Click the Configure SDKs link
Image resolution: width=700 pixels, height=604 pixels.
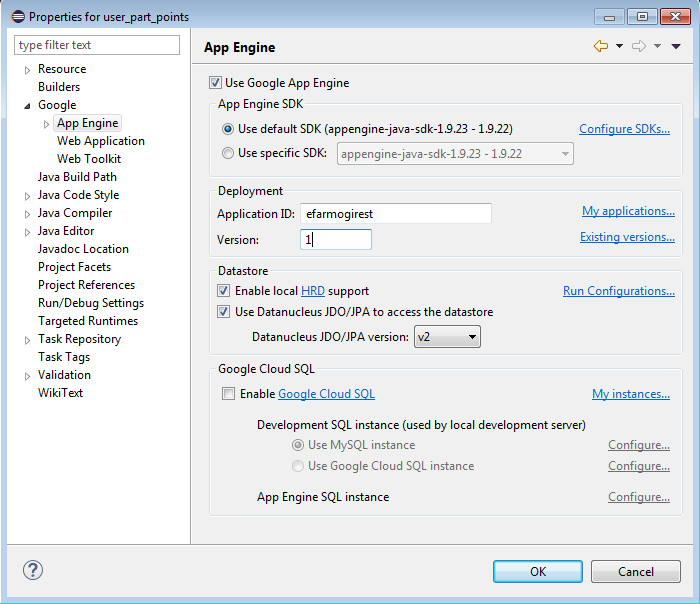tap(626, 129)
